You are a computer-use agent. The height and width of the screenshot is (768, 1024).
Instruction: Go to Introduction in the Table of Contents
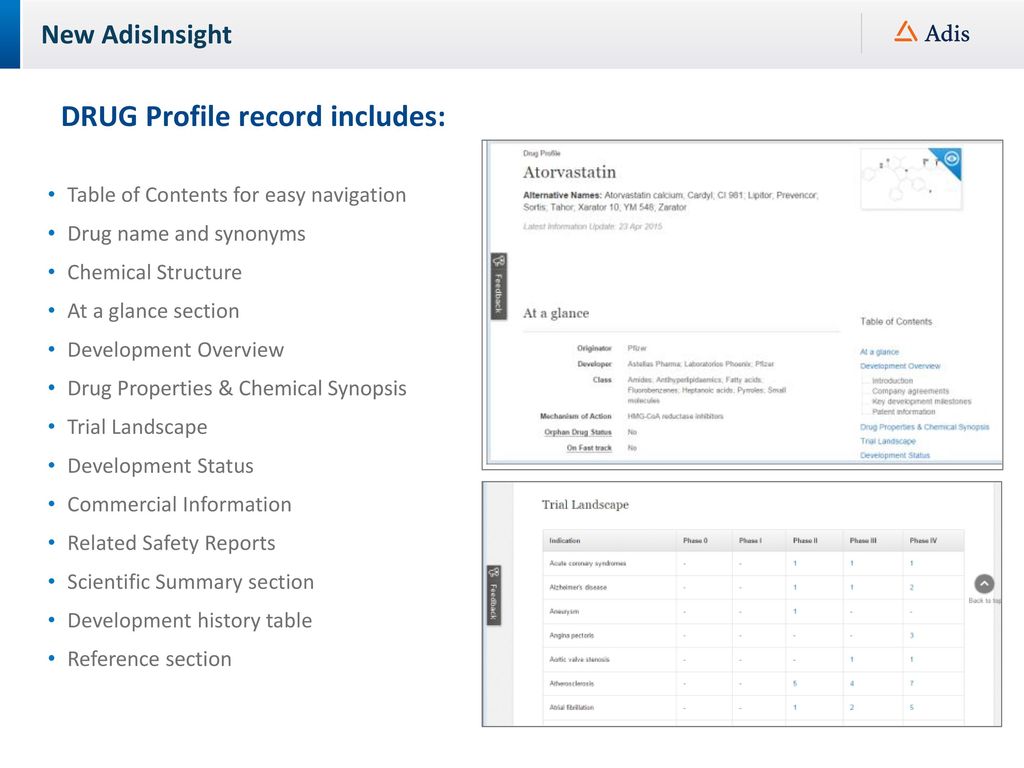click(892, 381)
